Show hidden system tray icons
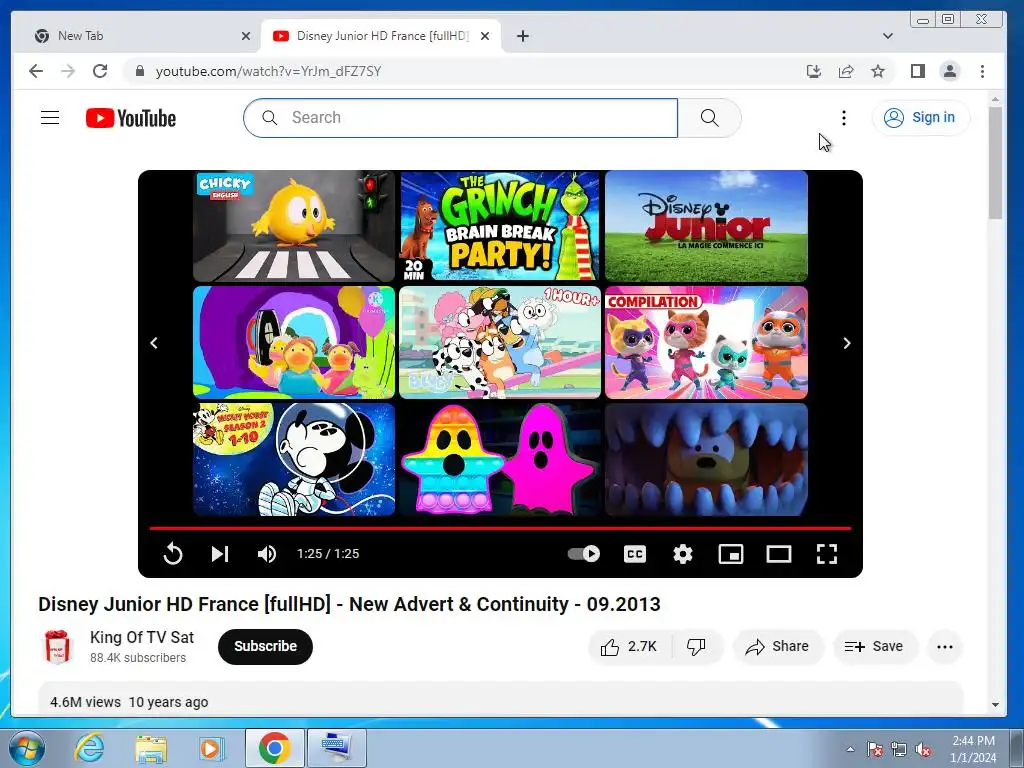The image size is (1024, 768). [850, 749]
